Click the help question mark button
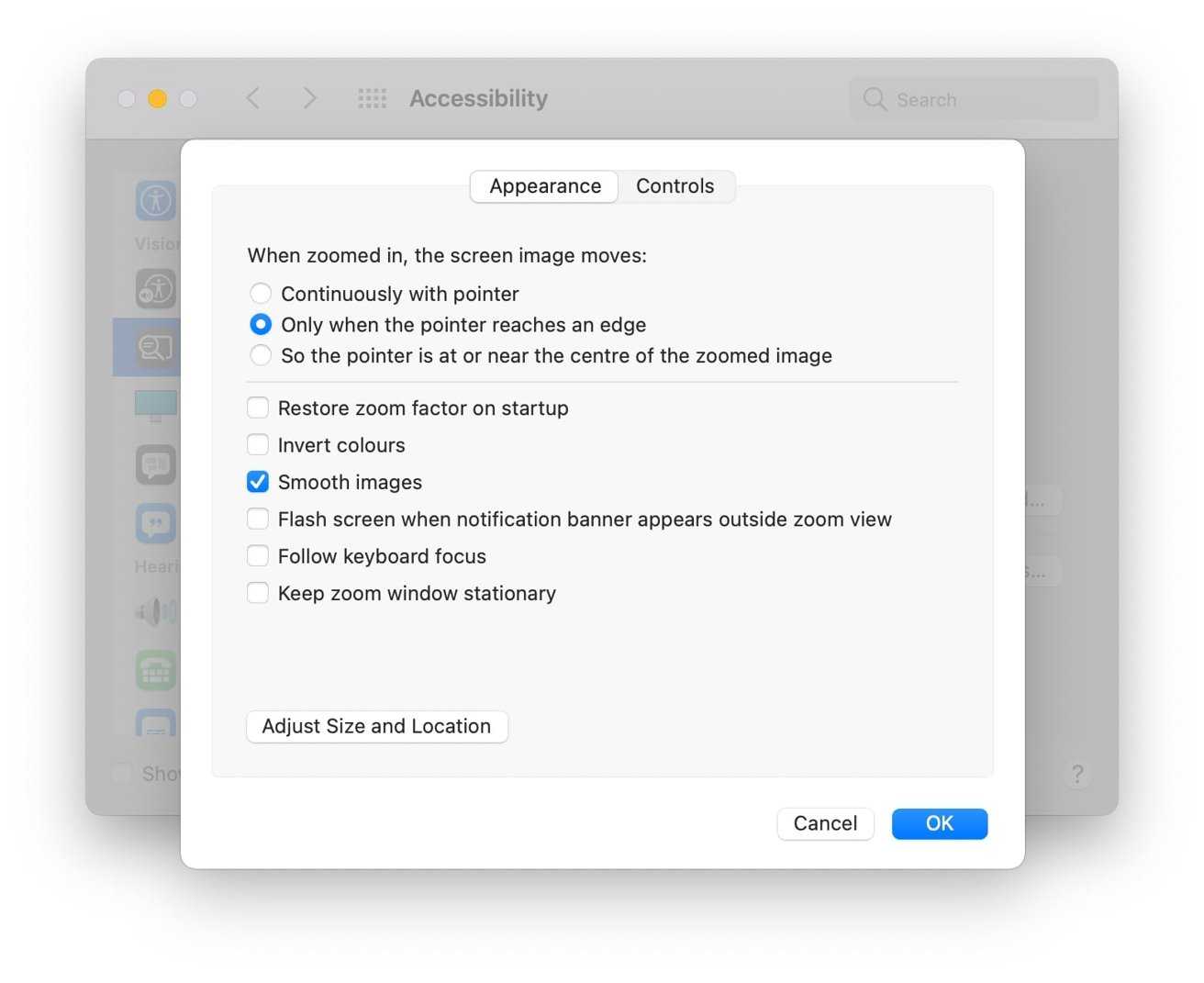Screen dimensions: 1204x983 tap(1077, 775)
